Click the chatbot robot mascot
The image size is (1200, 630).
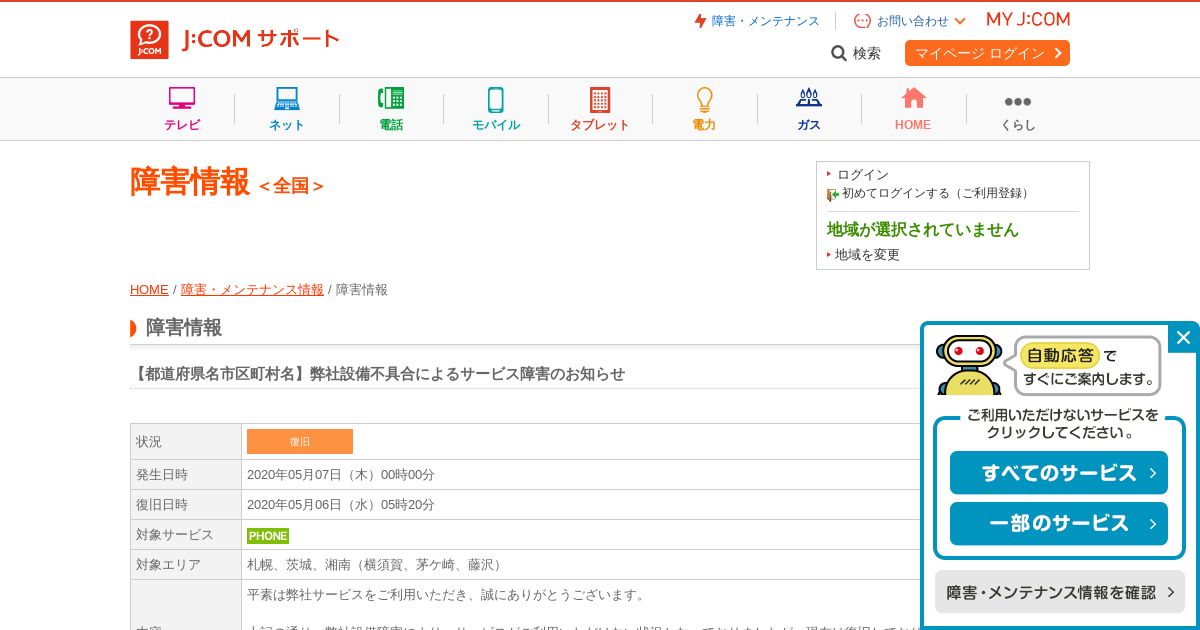coord(968,365)
